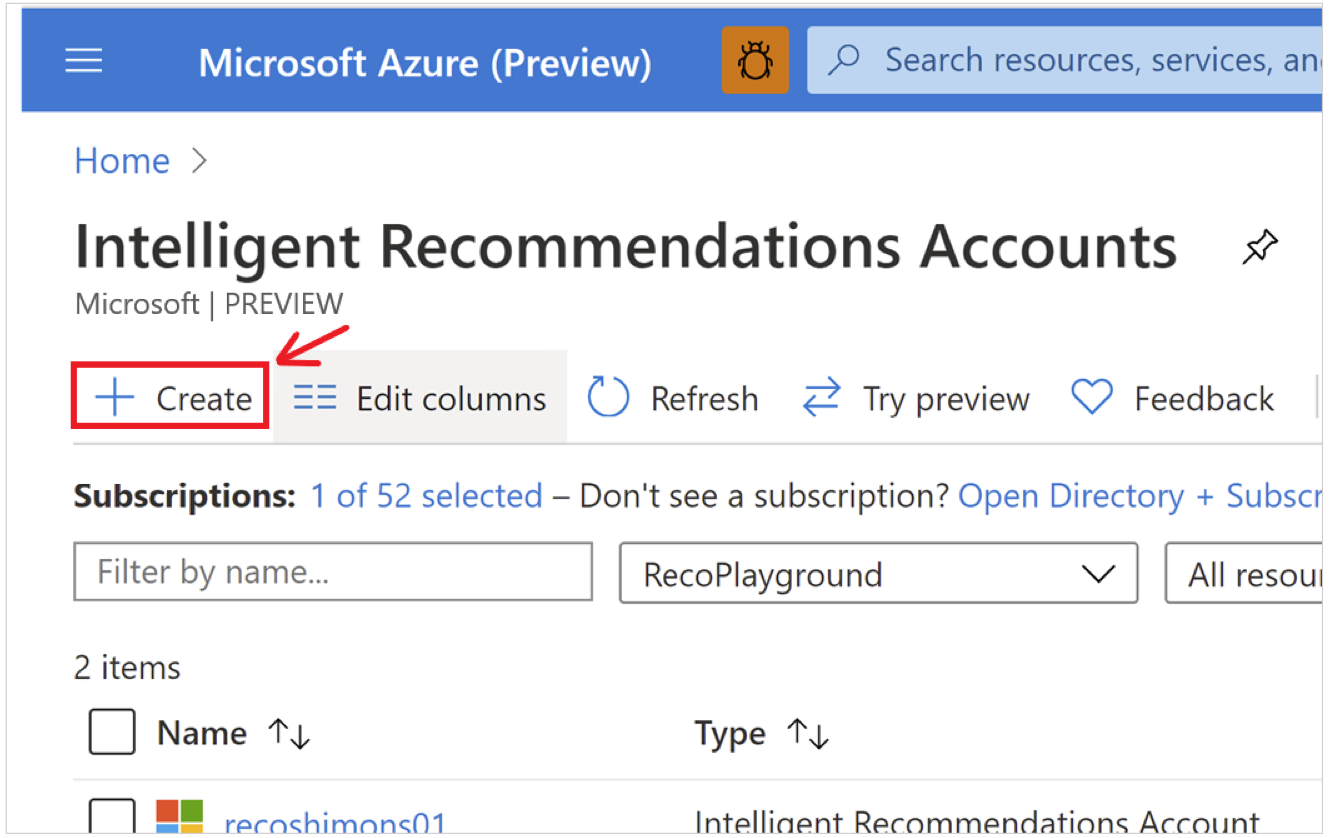The image size is (1329, 838).
Task: Click the 1 of 52 selected subscriptions link
Action: coord(426,495)
